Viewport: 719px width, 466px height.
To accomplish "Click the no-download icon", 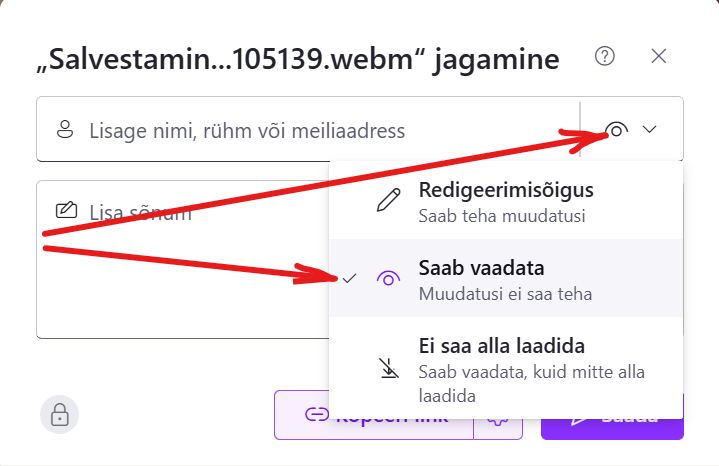I will [388, 369].
